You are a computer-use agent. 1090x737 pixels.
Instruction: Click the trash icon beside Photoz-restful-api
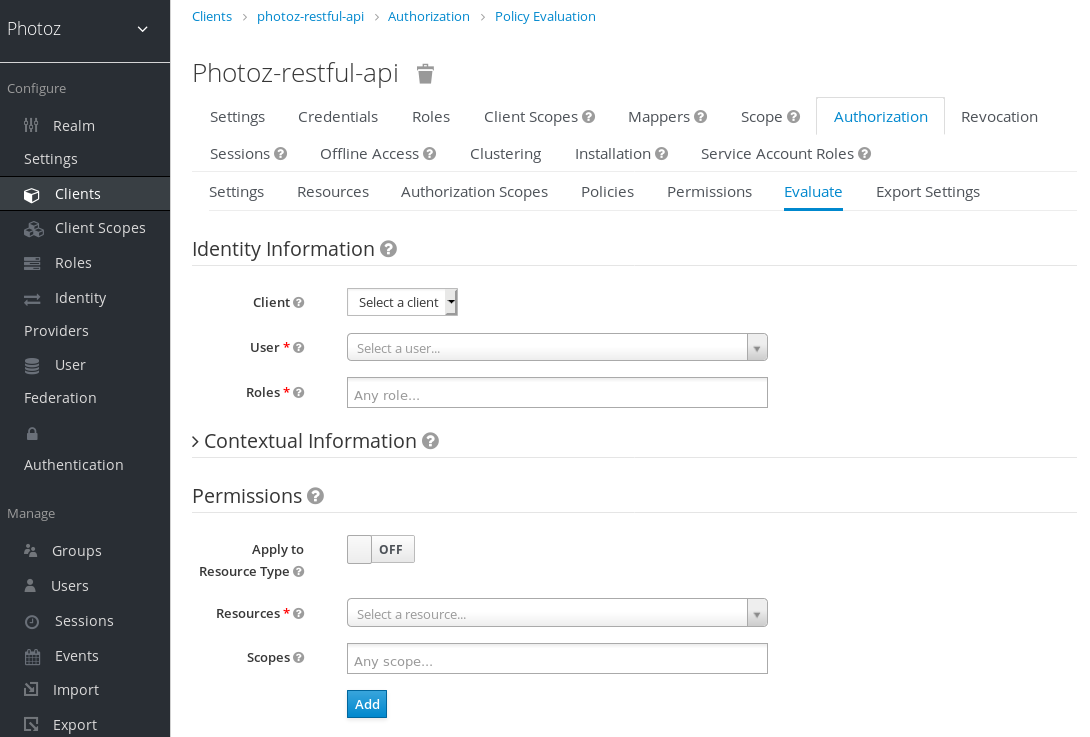point(425,74)
